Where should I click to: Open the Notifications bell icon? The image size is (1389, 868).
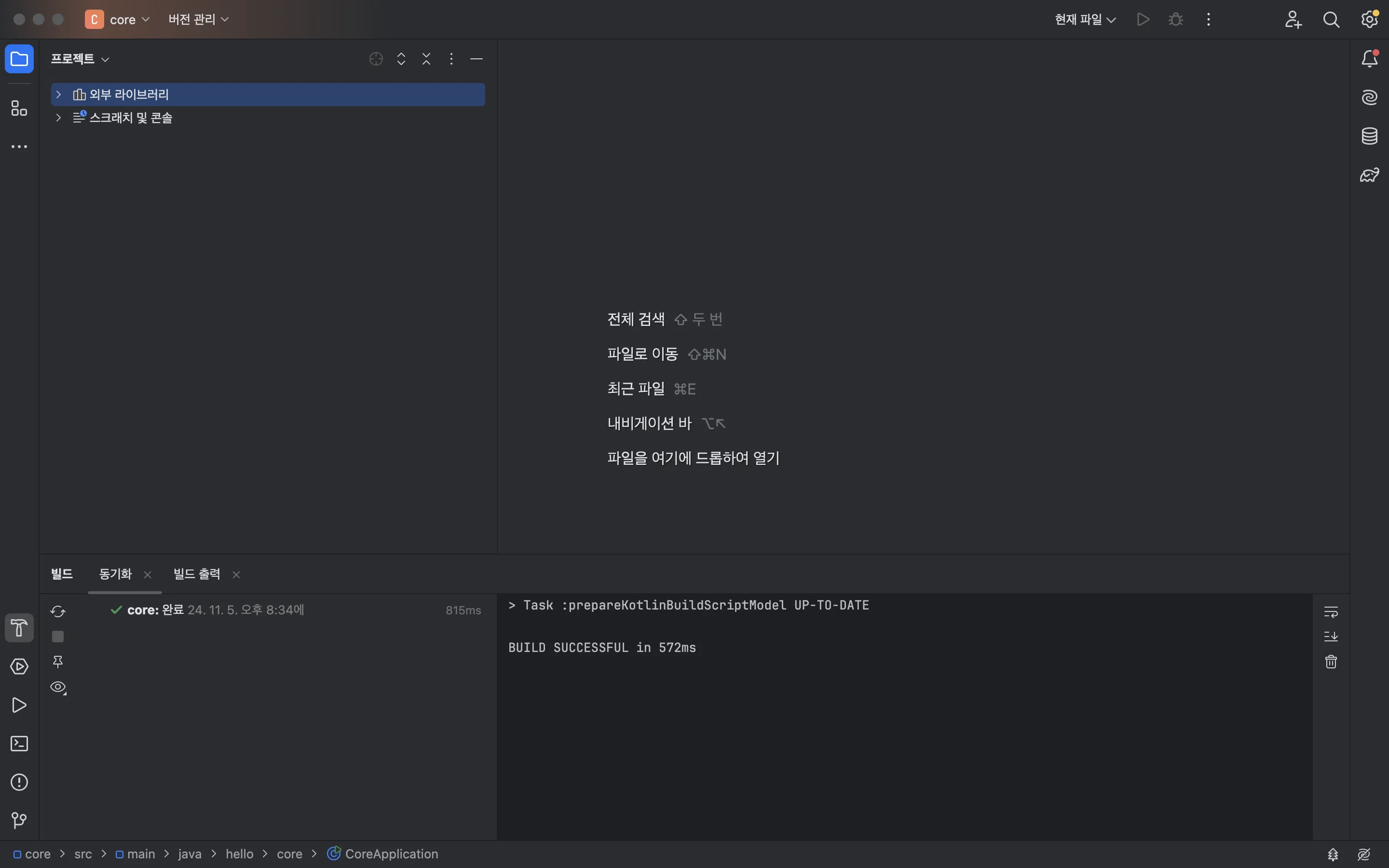[1370, 58]
